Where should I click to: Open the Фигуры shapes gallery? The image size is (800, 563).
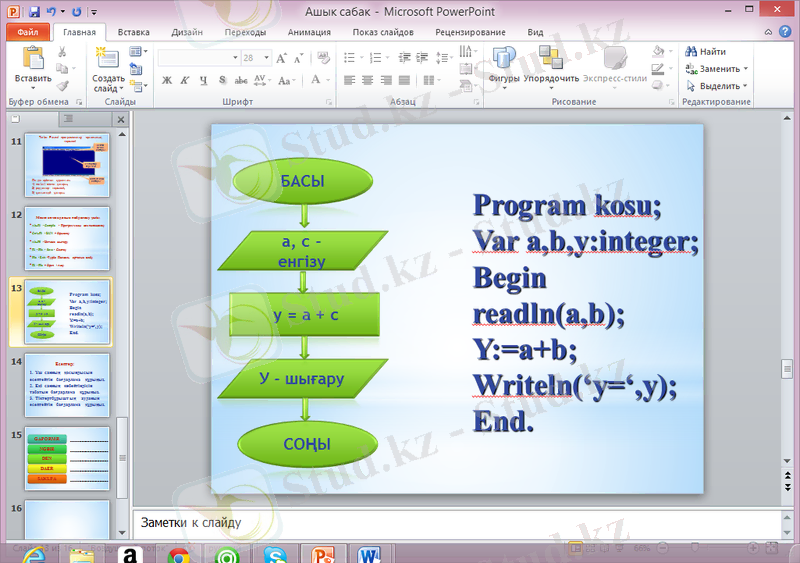[504, 60]
